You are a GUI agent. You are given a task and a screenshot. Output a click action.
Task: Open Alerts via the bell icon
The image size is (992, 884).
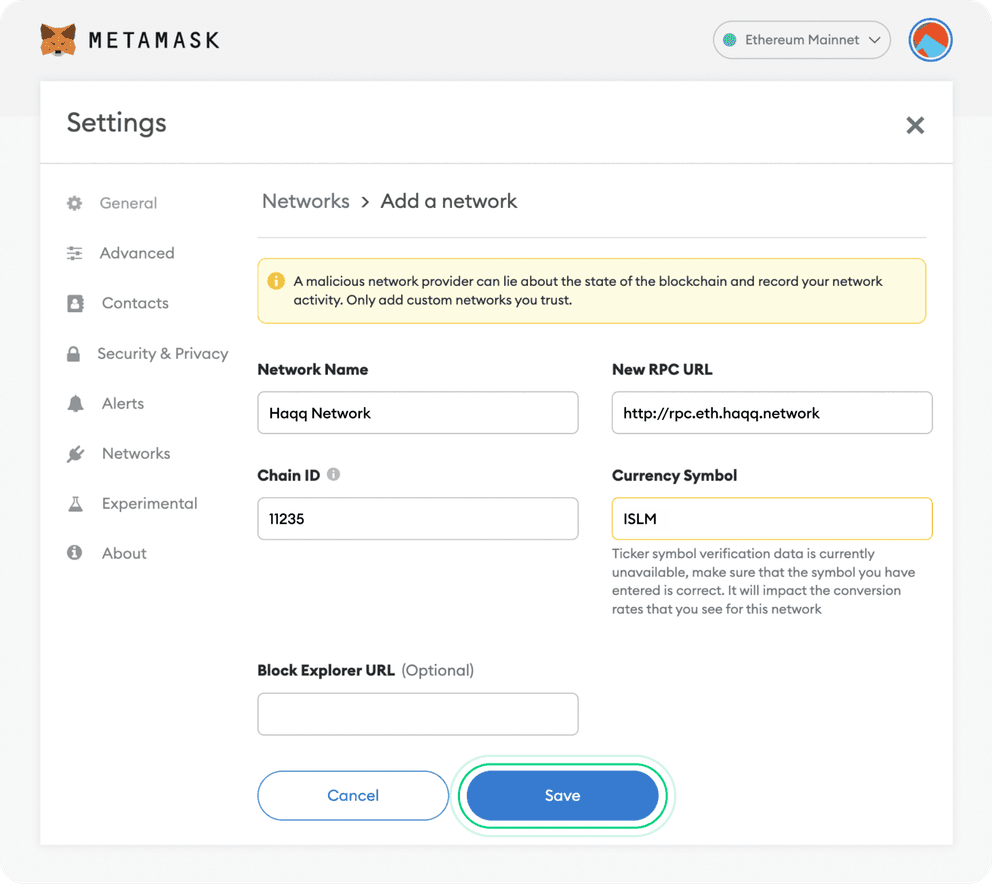74,403
